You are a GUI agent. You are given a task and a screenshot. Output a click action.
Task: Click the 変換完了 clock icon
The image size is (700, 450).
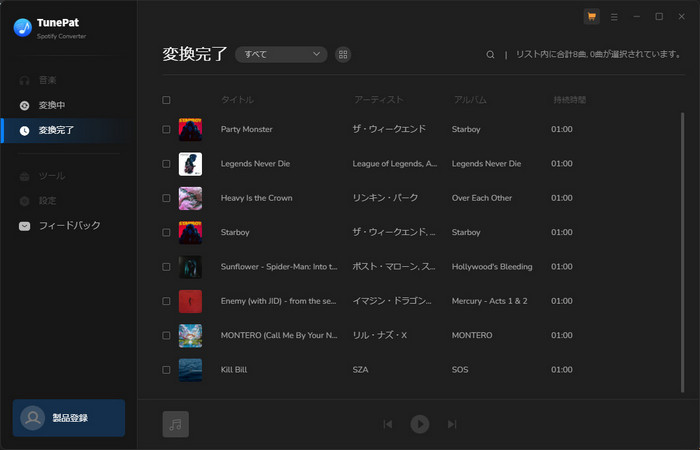pos(25,130)
